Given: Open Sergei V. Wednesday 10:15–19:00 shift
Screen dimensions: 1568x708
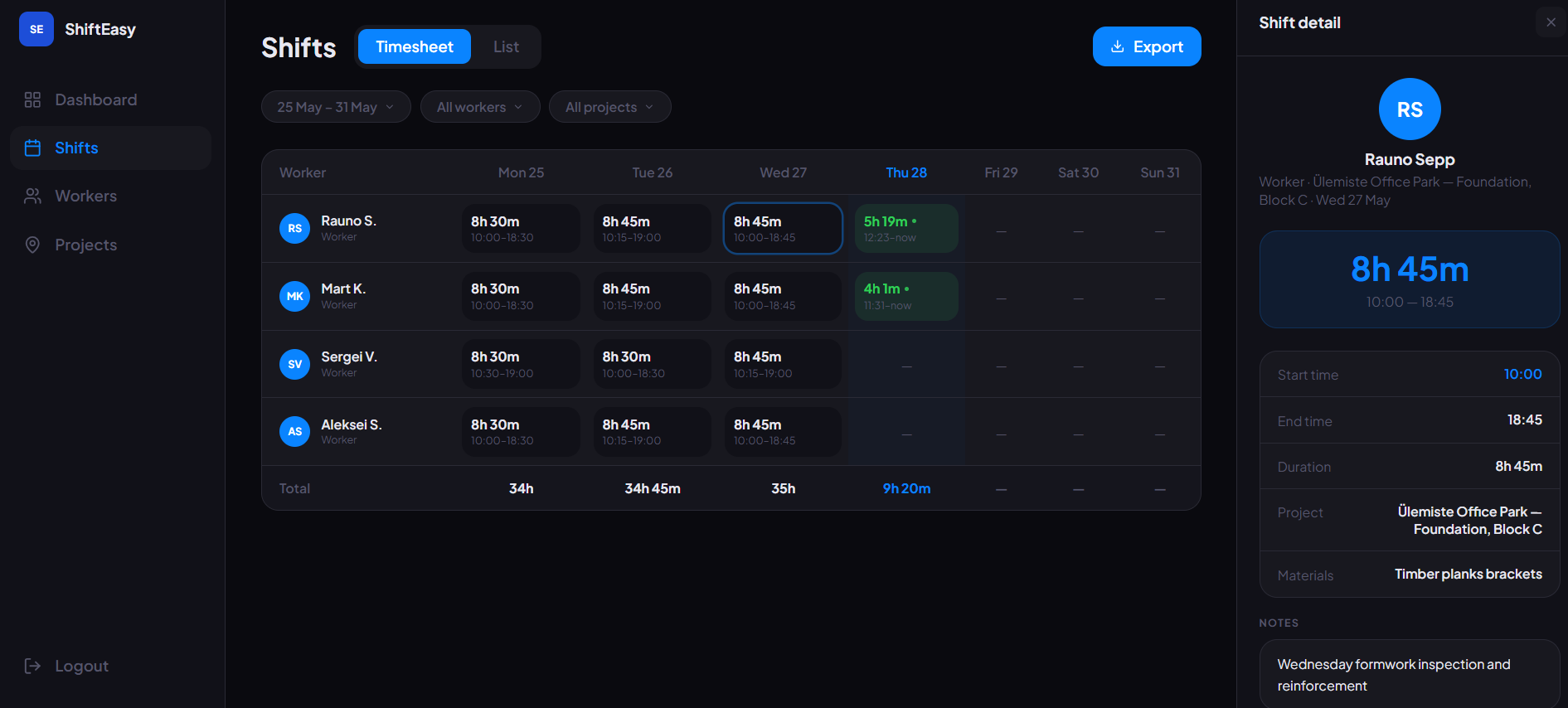Looking at the screenshot, I should [x=783, y=364].
